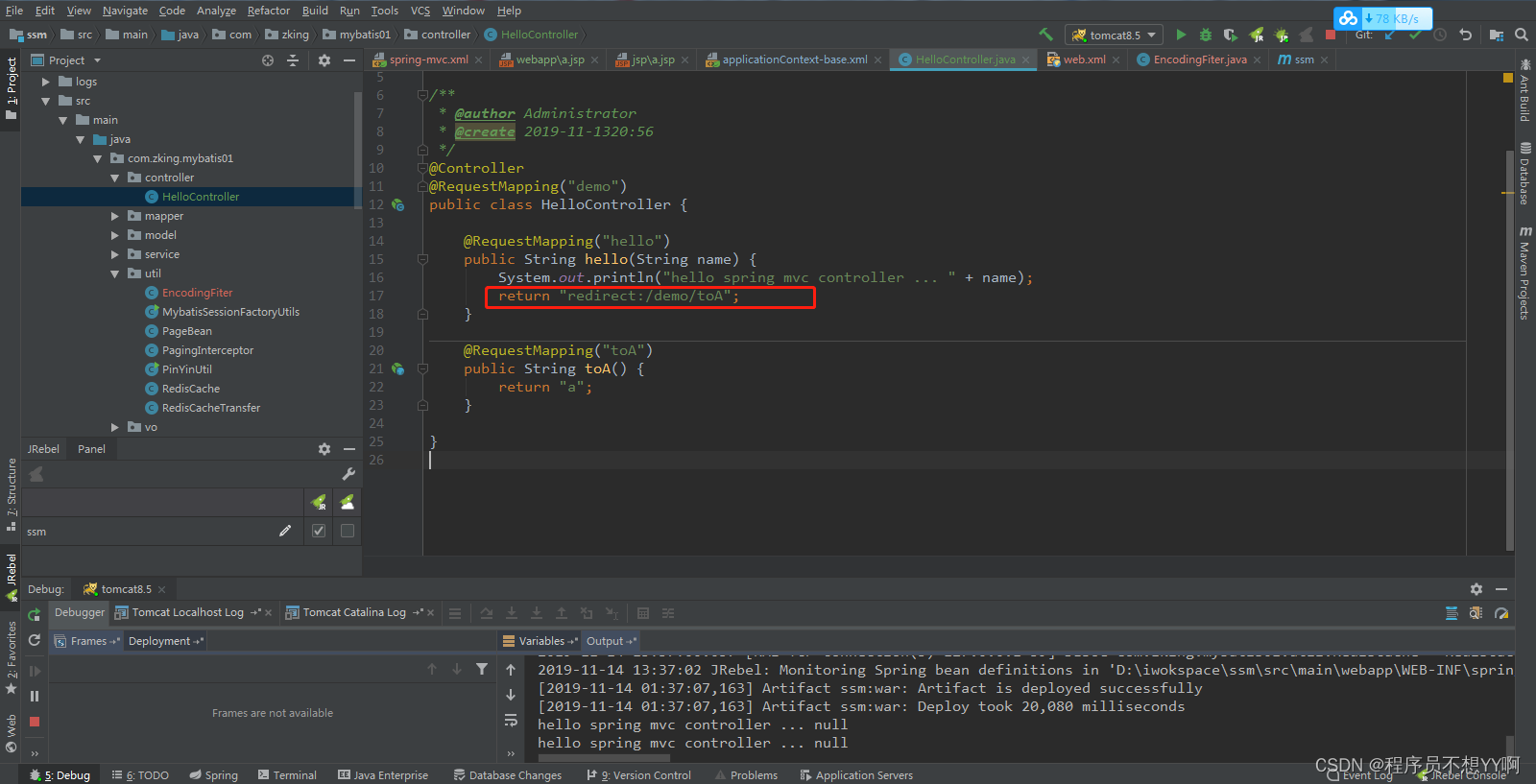Open the Refactor menu
The height and width of the screenshot is (784, 1536).
[x=268, y=11]
